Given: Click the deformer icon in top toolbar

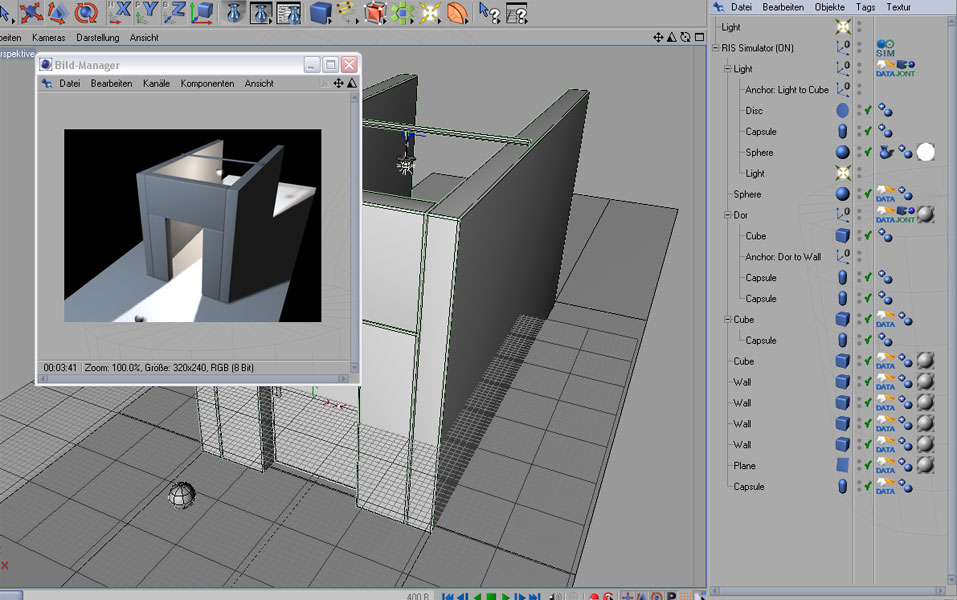Looking at the screenshot, I should coord(457,12).
